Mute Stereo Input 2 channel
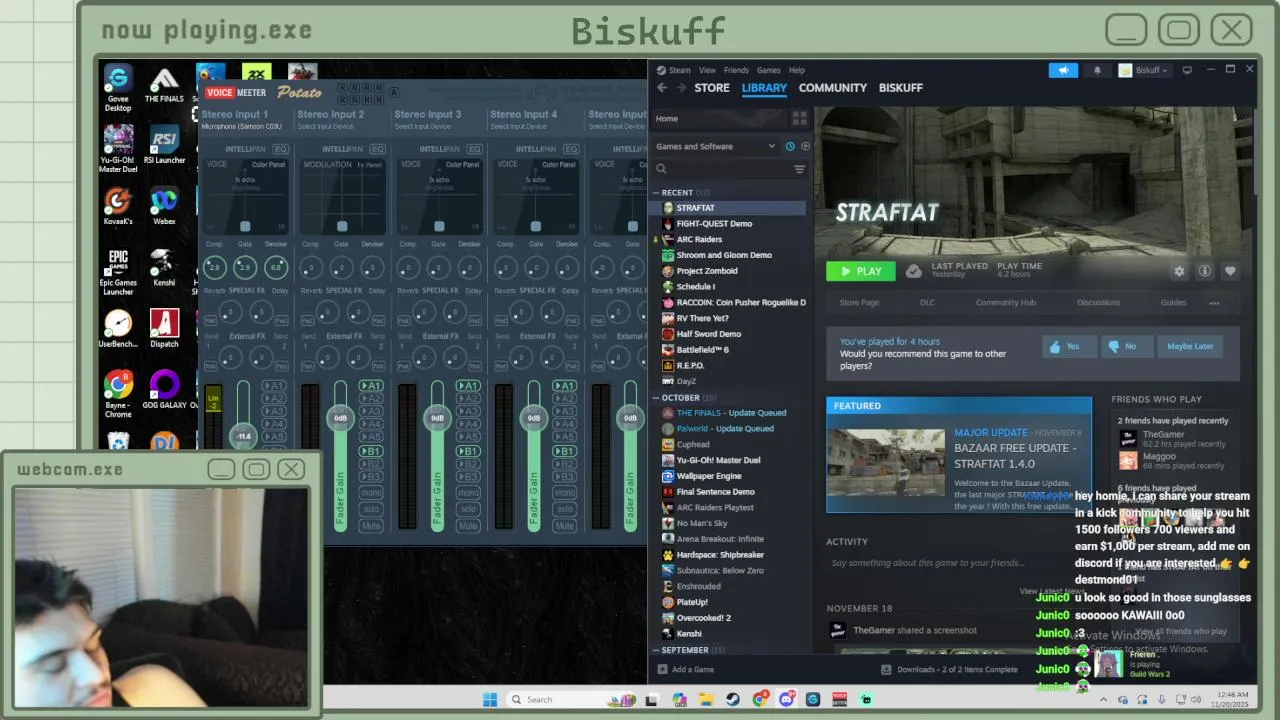 (x=371, y=526)
